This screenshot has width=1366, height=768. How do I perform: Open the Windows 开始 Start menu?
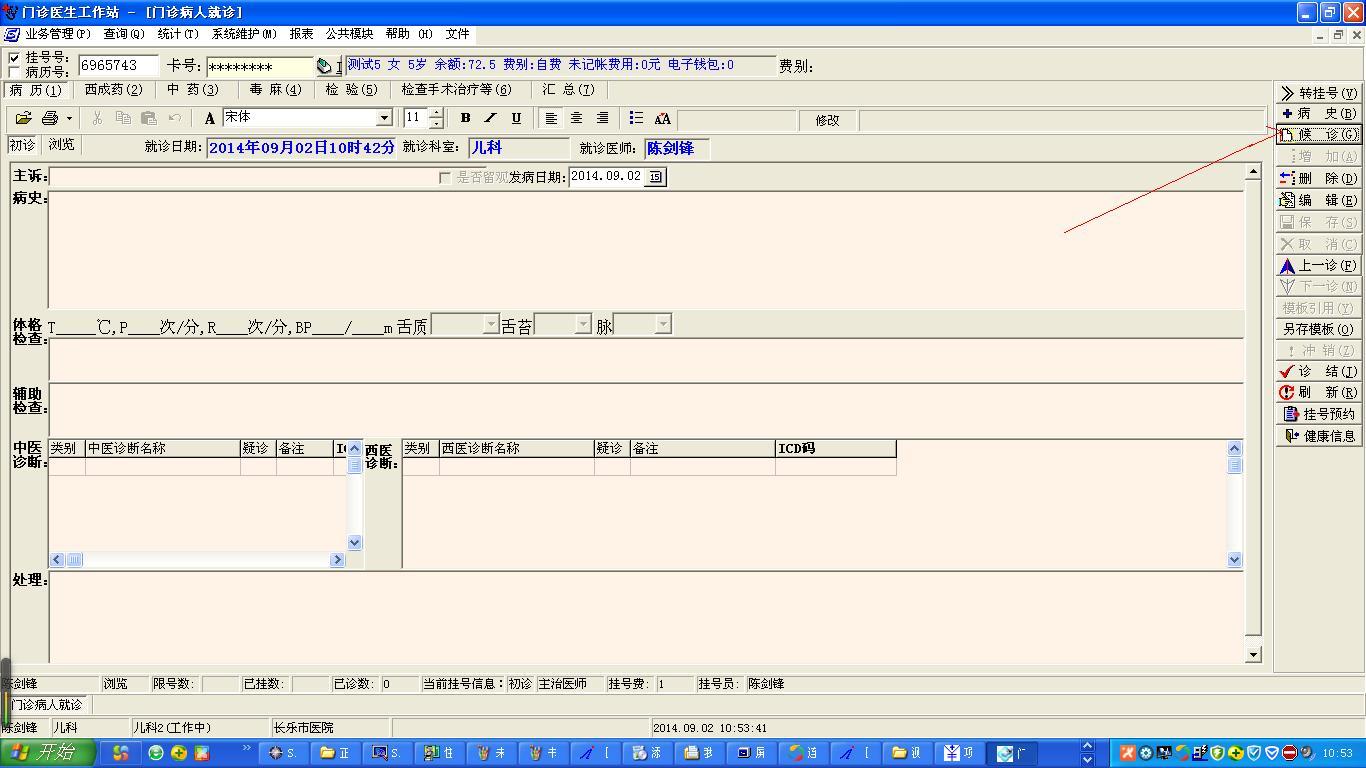coord(48,753)
